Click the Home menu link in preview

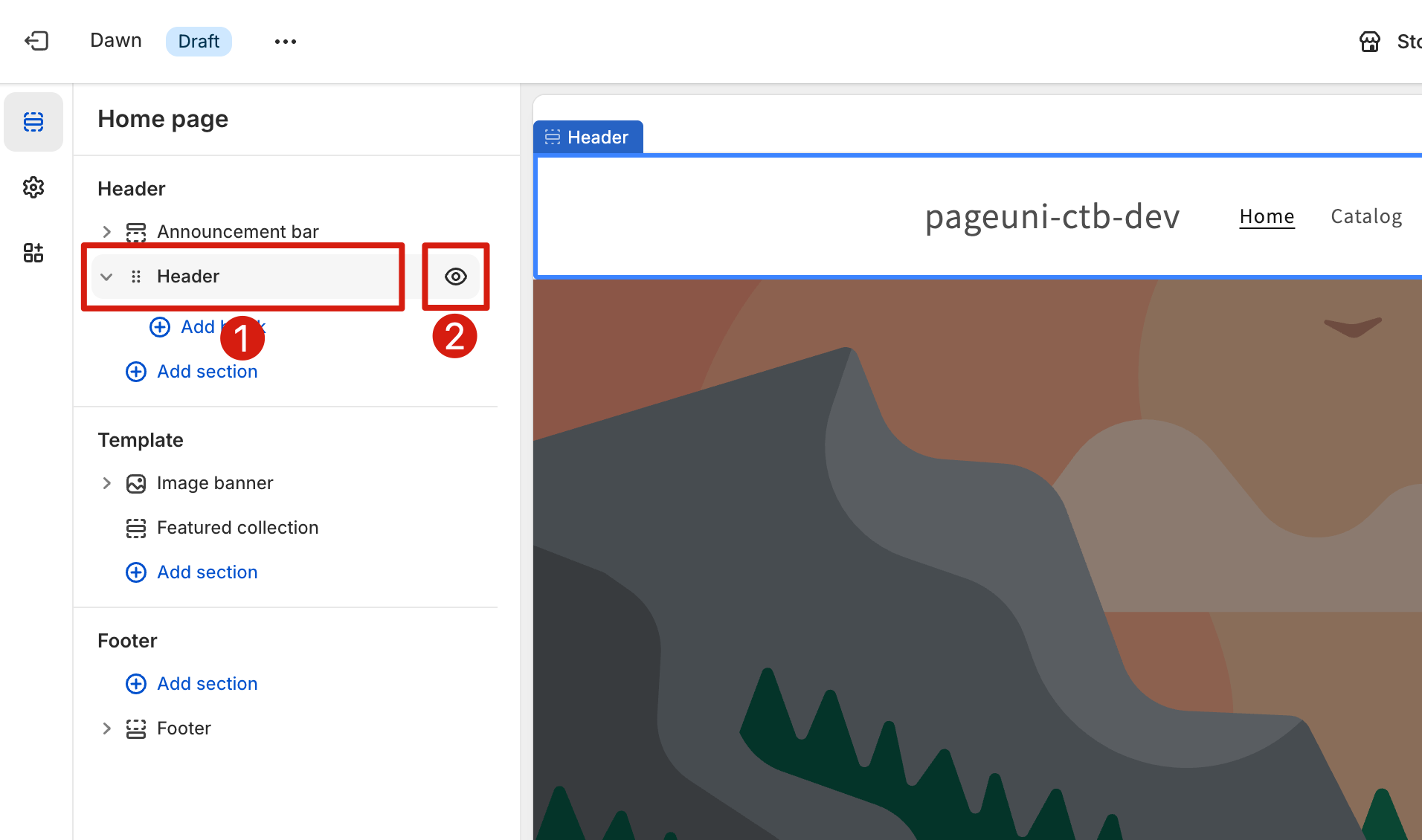point(1267,216)
